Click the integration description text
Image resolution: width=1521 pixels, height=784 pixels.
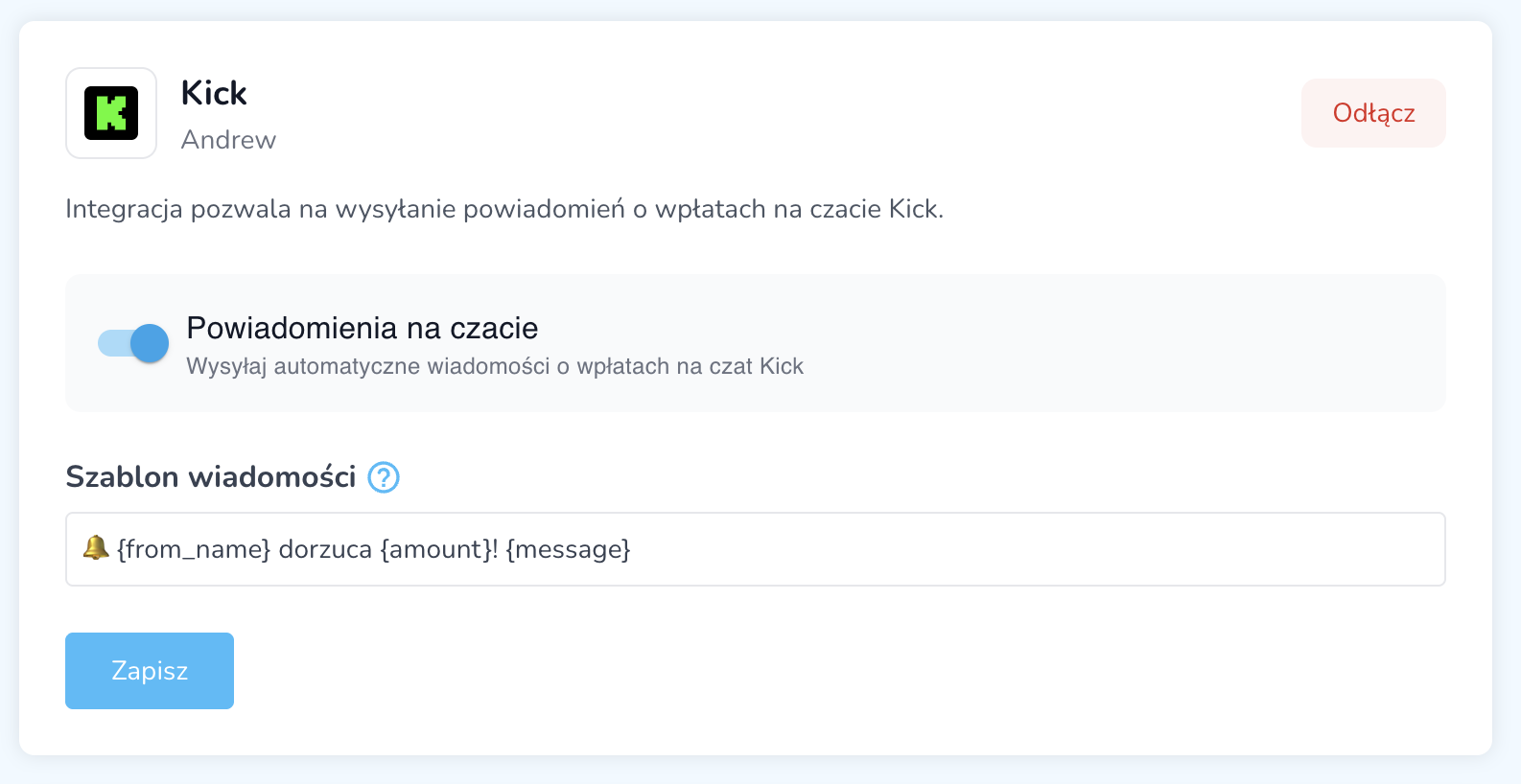(x=503, y=209)
